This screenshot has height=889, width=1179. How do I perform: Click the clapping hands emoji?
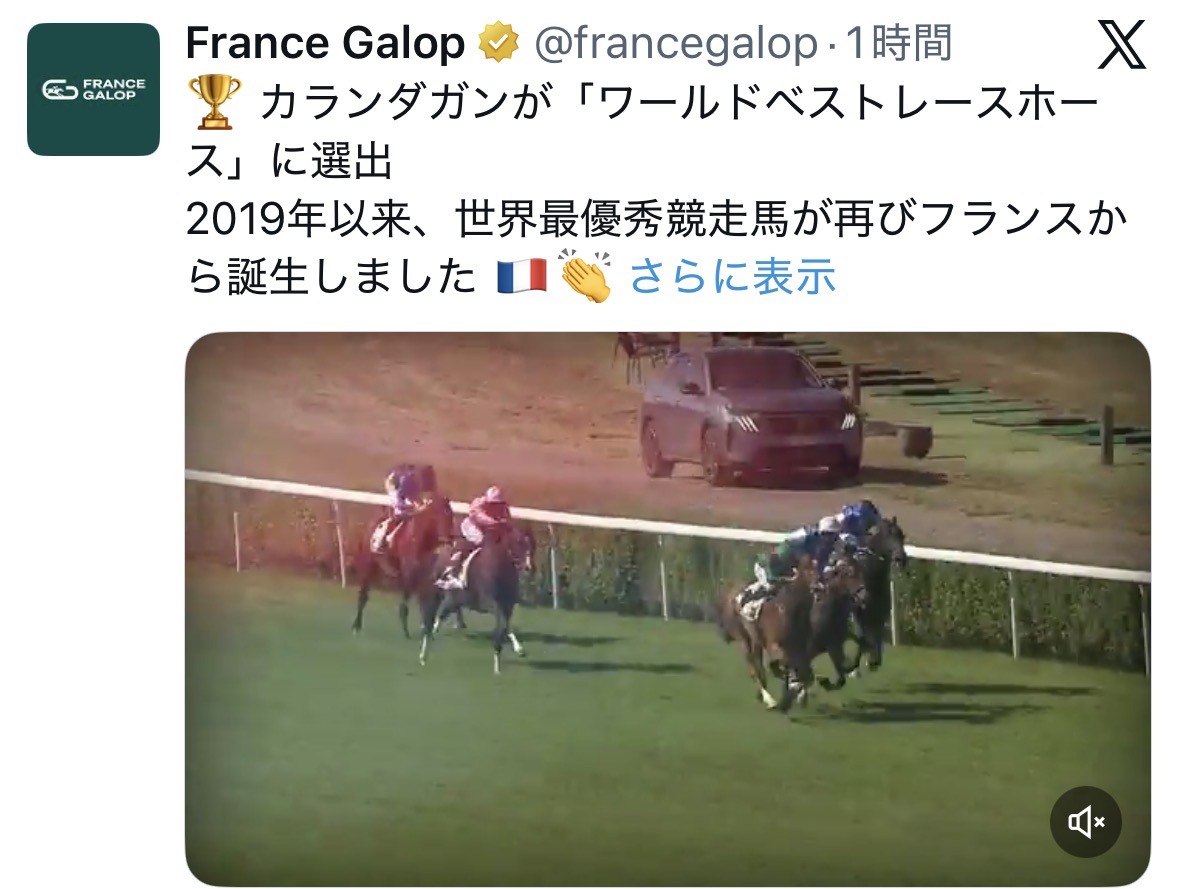pos(585,276)
